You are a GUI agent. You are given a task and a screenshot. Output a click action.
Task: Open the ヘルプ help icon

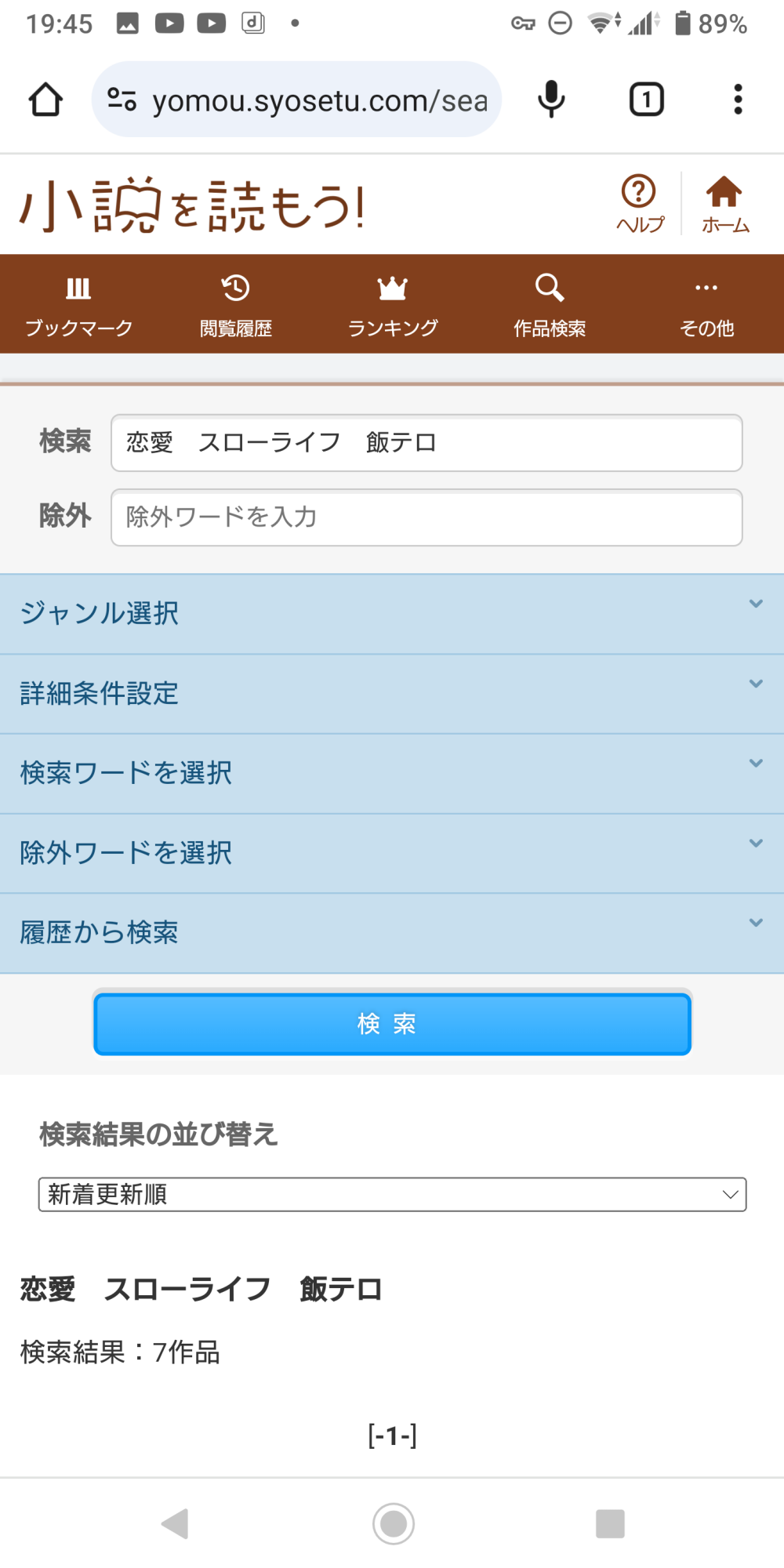[640, 203]
